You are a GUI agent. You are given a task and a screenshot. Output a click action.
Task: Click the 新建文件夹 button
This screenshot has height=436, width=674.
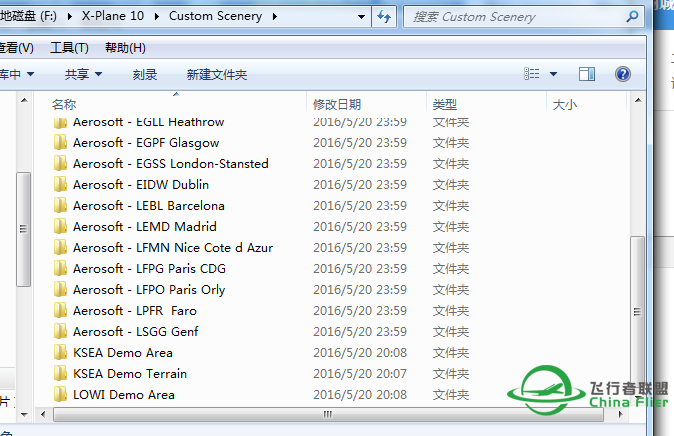coord(217,74)
